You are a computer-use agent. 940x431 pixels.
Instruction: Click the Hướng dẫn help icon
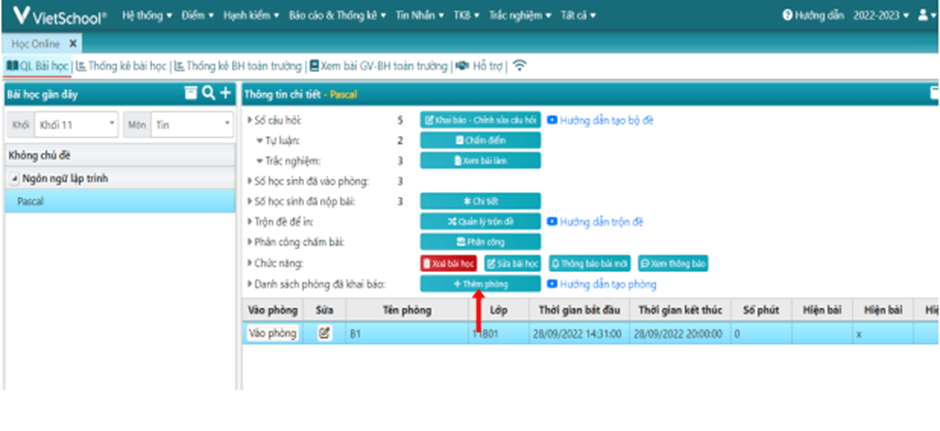788,16
